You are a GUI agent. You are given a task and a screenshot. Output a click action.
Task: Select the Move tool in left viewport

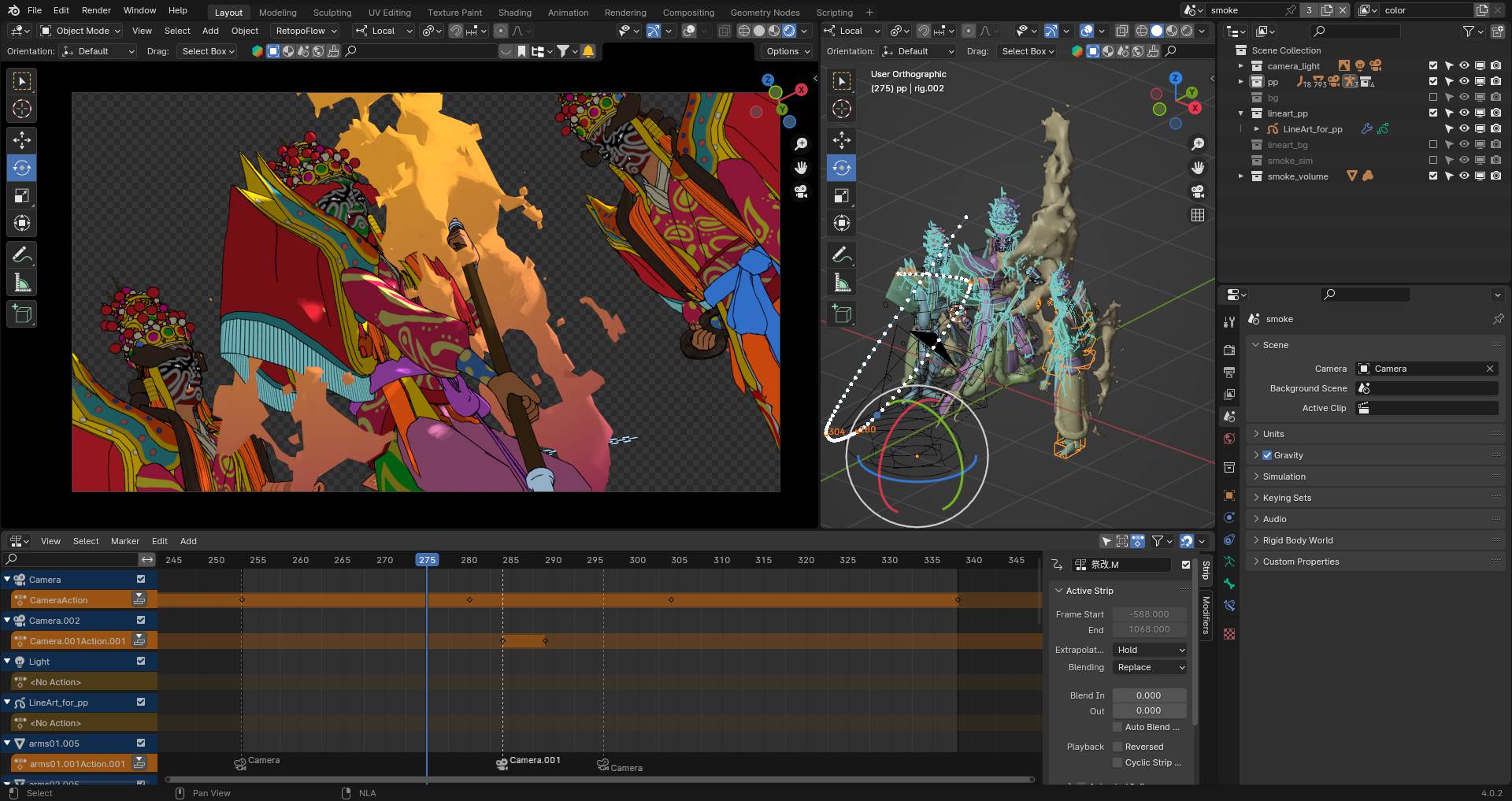pos(22,140)
